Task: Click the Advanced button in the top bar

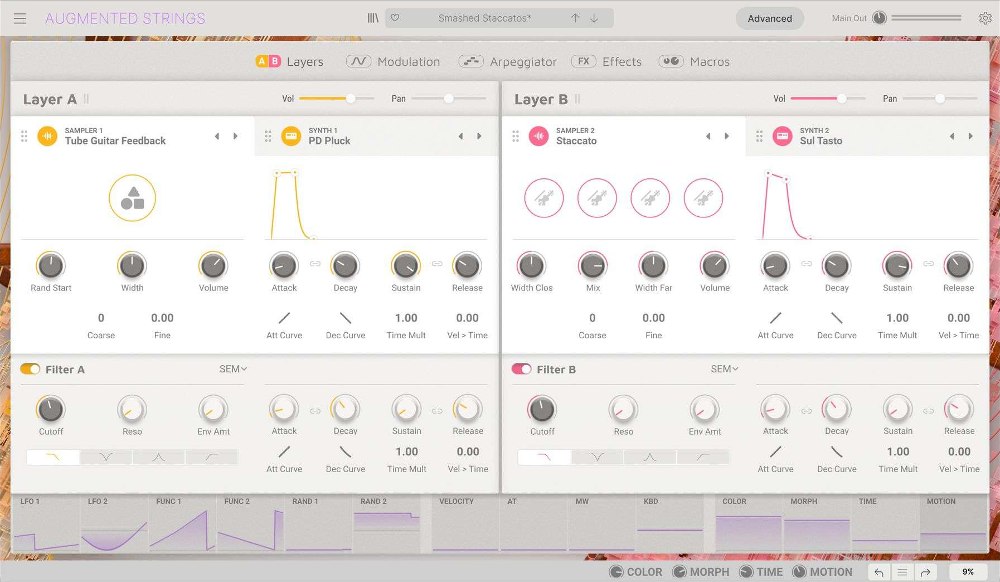Action: [770, 17]
